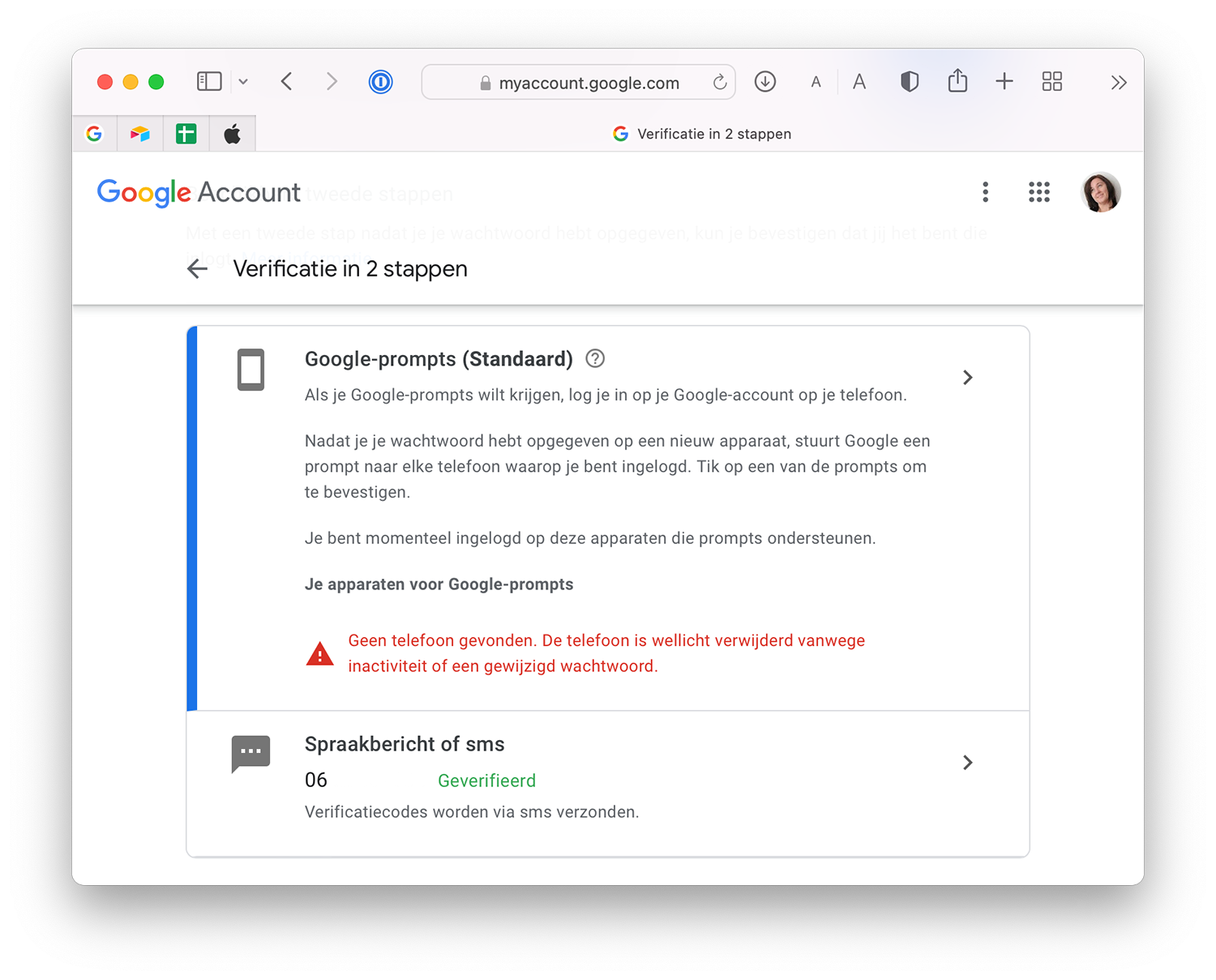1216x980 pixels.
Task: Click the 1Password extension icon
Action: pyautogui.click(x=380, y=82)
